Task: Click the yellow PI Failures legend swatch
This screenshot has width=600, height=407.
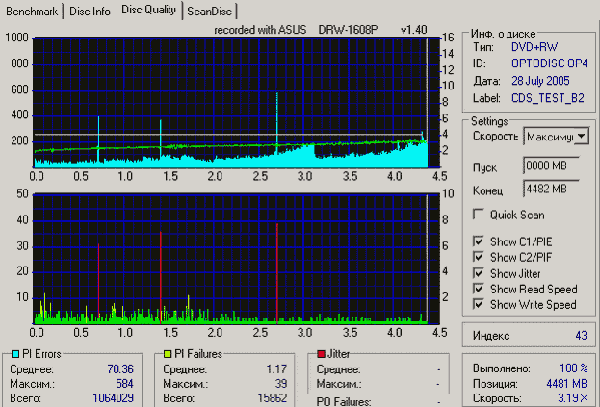Action: [167, 354]
